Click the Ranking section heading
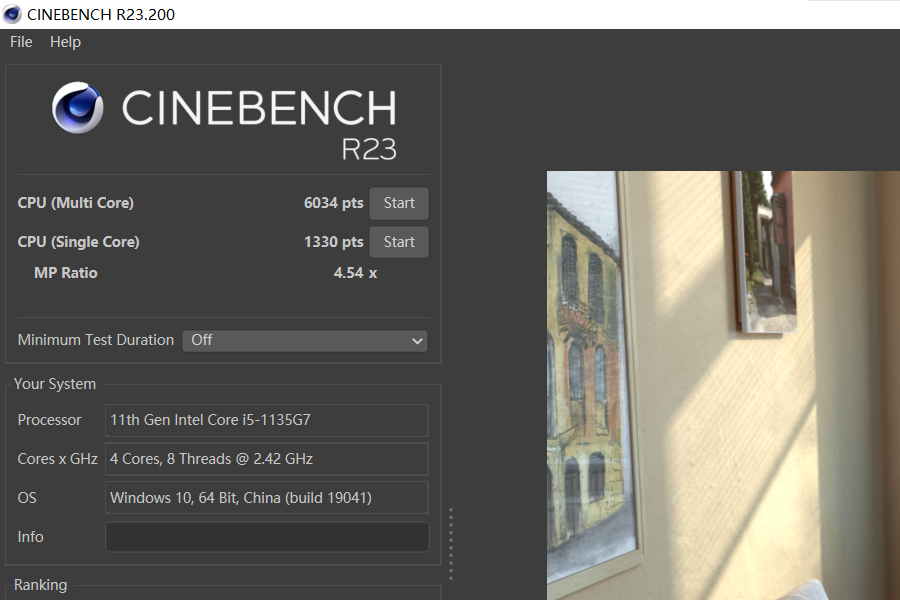Screen dimensions: 900x600 41,585
